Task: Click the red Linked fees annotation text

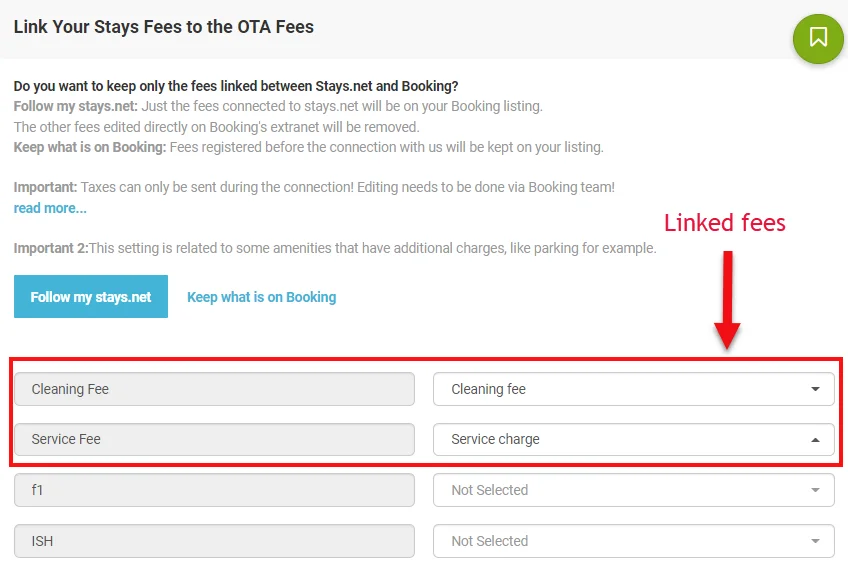Action: 724,222
